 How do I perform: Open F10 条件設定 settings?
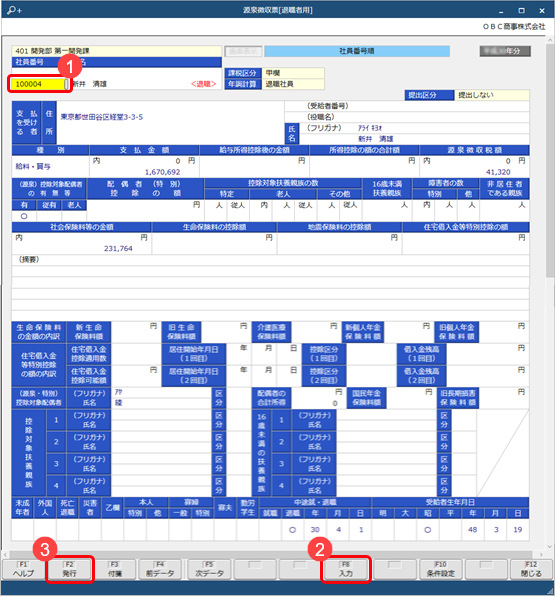pyautogui.click(x=441, y=569)
